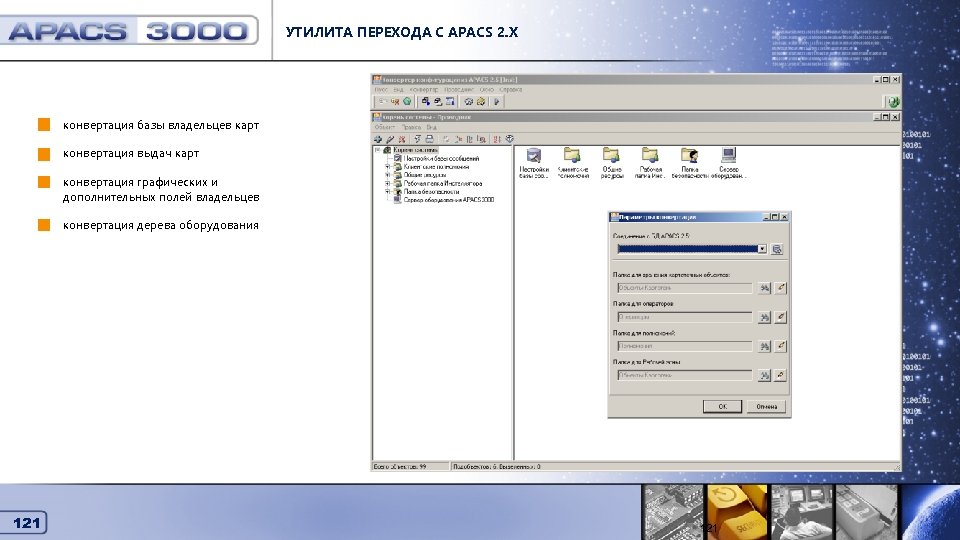Click the Папка для полномочий input field
The height and width of the screenshot is (540, 960).
click(x=684, y=346)
